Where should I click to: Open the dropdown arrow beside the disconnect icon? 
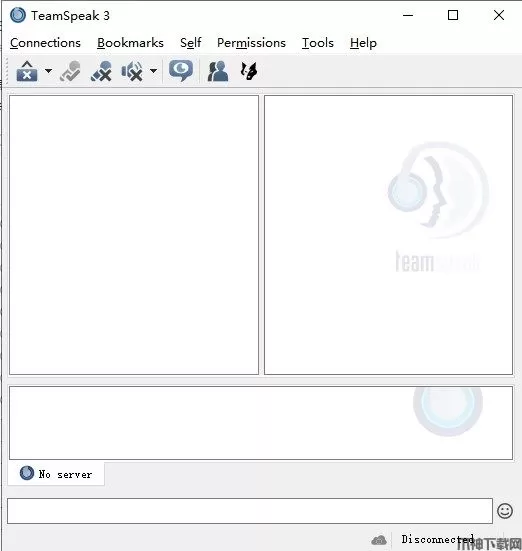tap(48, 71)
